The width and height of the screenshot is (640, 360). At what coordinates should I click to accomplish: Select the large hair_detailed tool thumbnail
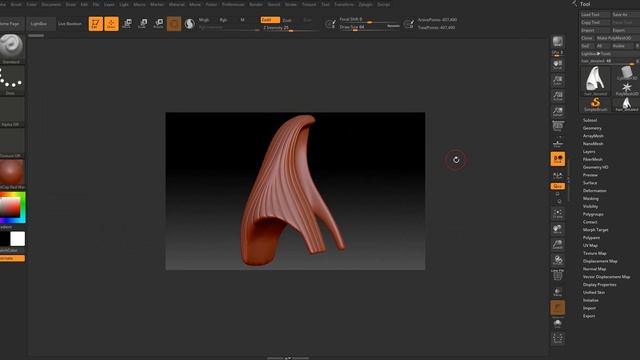point(596,81)
